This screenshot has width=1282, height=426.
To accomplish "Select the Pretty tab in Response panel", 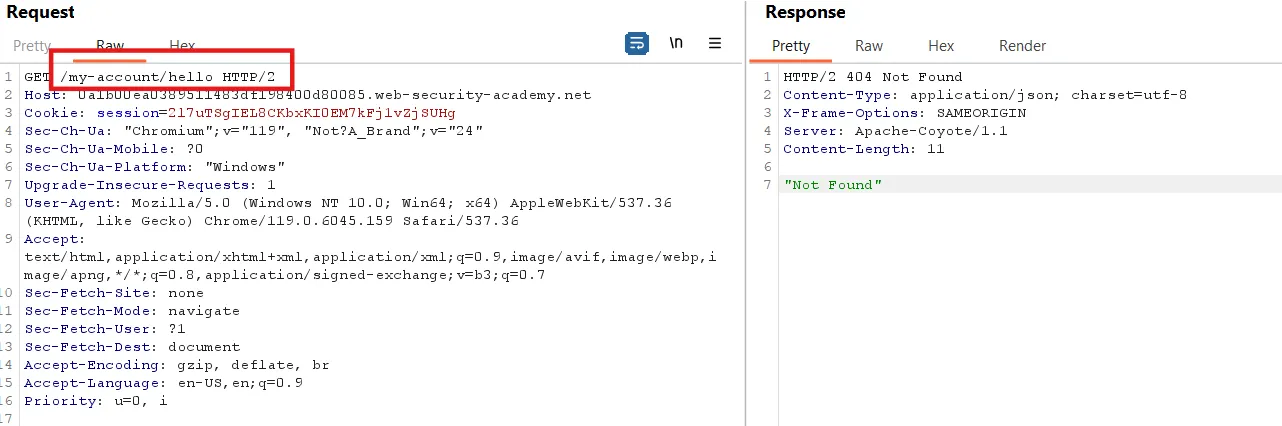I will point(791,46).
